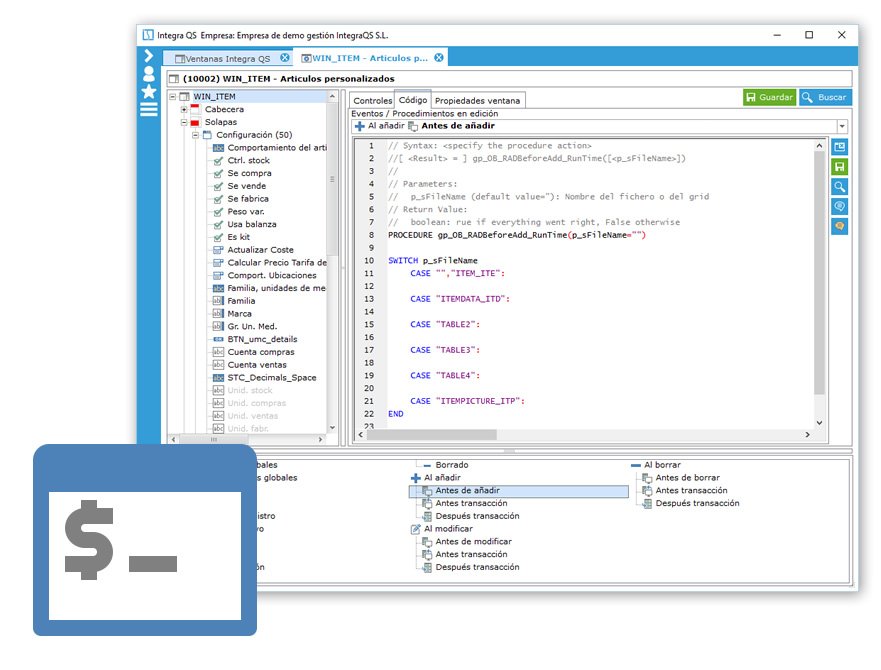Image resolution: width=881 pixels, height=670 pixels.
Task: Select the Usa balanza checkbox item
Action: (x=252, y=224)
